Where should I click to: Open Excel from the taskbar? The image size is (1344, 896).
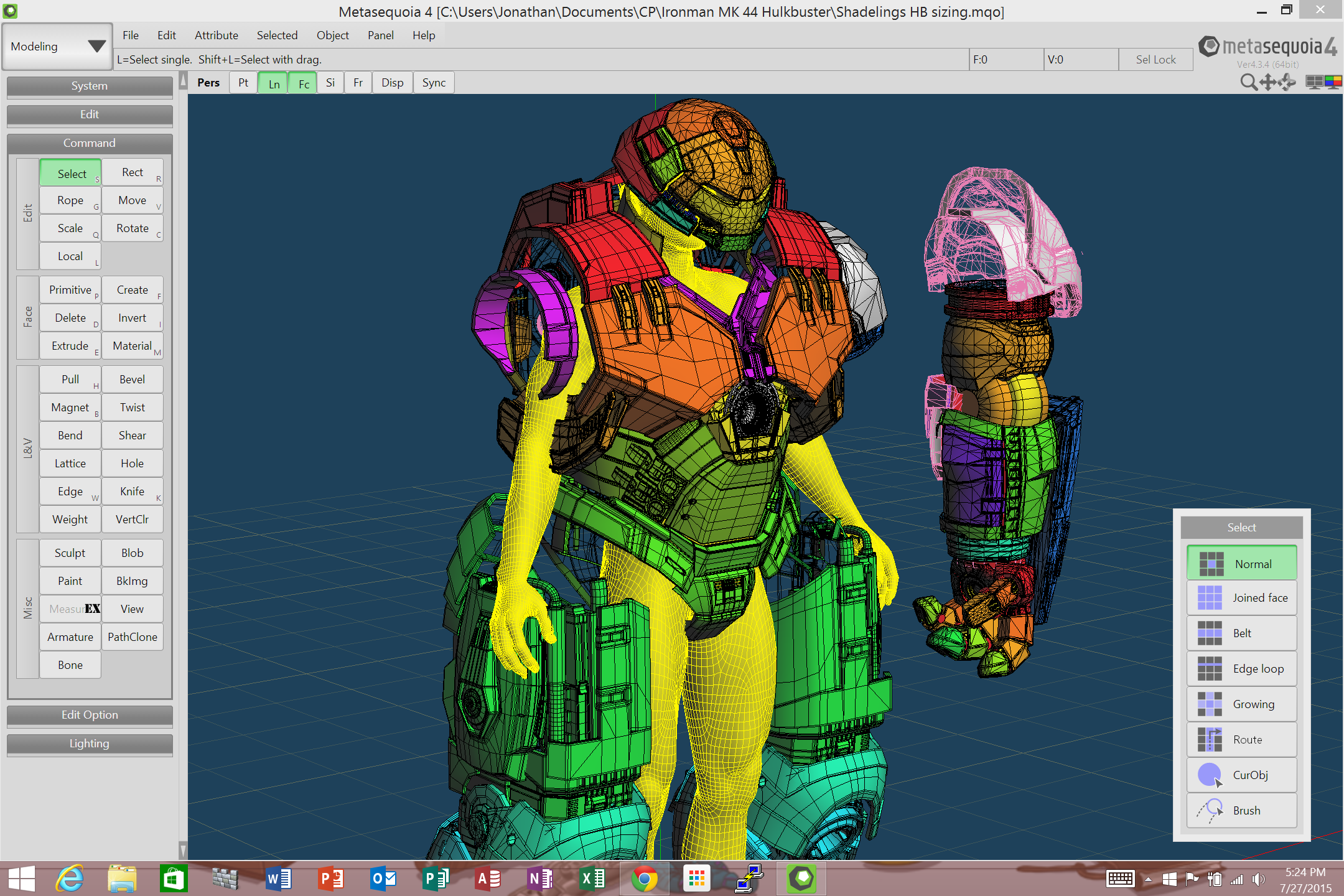(x=592, y=879)
